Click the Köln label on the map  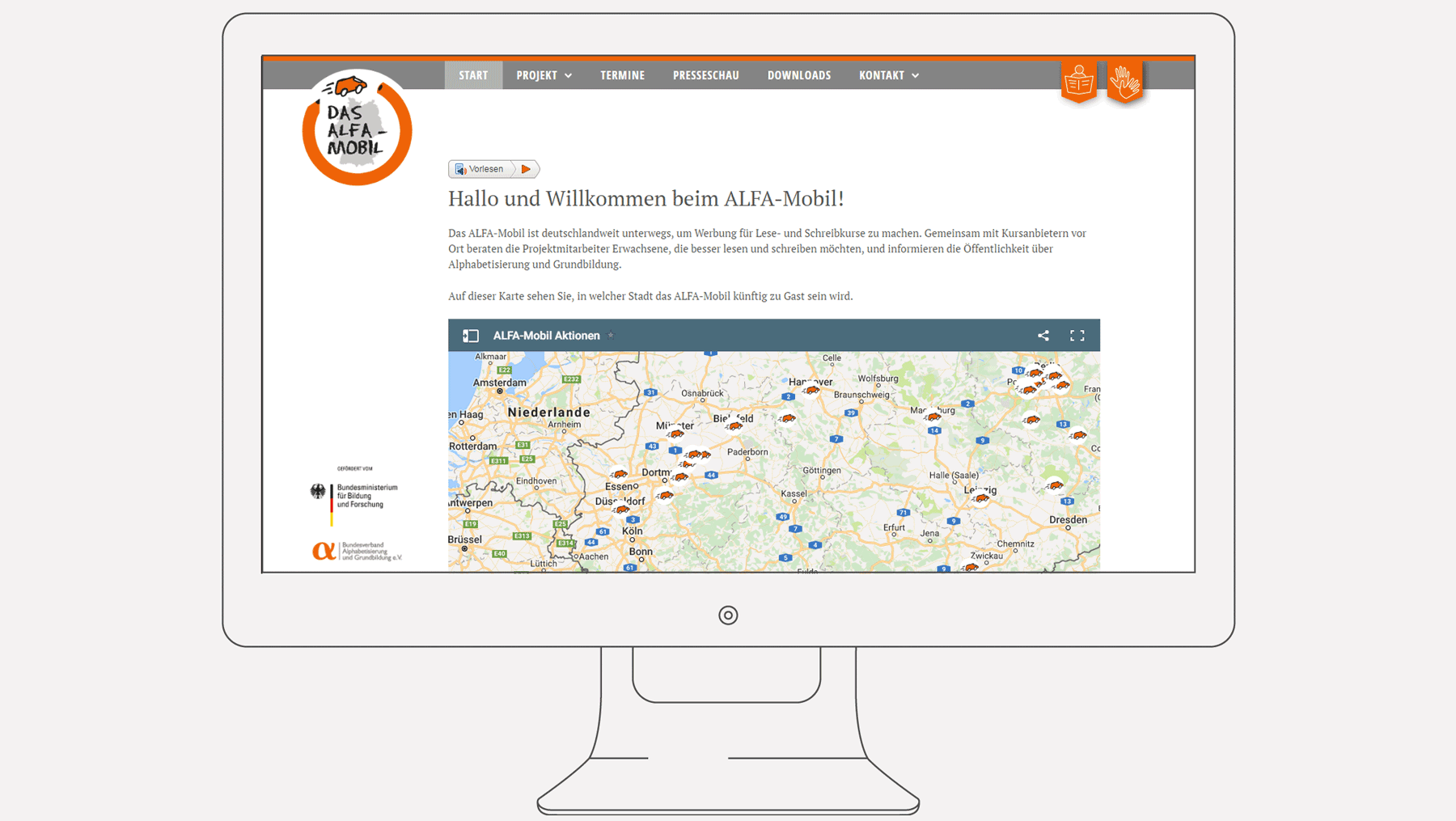(x=632, y=531)
